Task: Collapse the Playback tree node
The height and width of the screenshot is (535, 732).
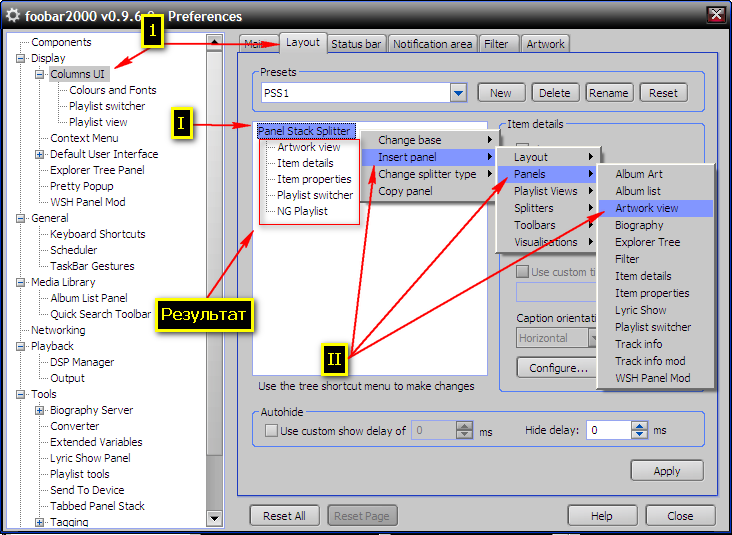Action: 20,346
